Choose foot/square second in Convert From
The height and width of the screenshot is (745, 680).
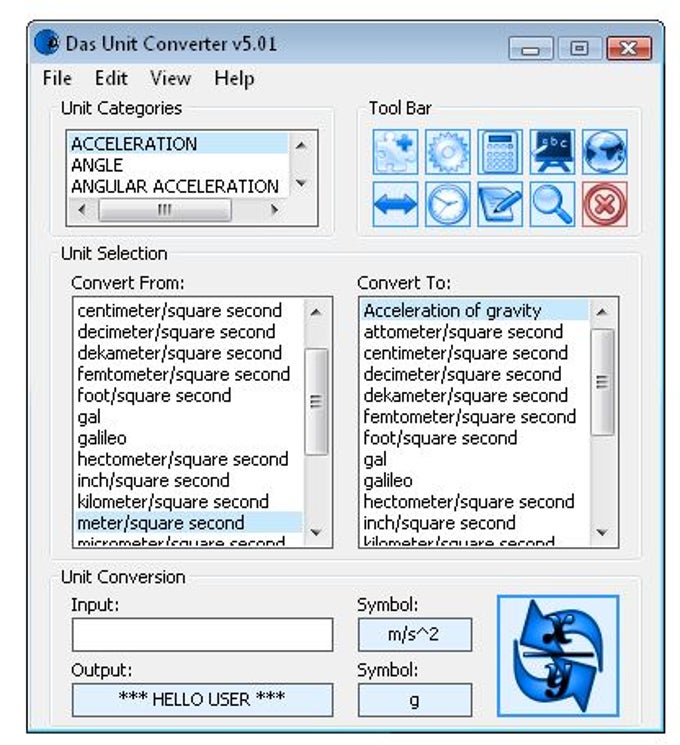[x=188, y=396]
